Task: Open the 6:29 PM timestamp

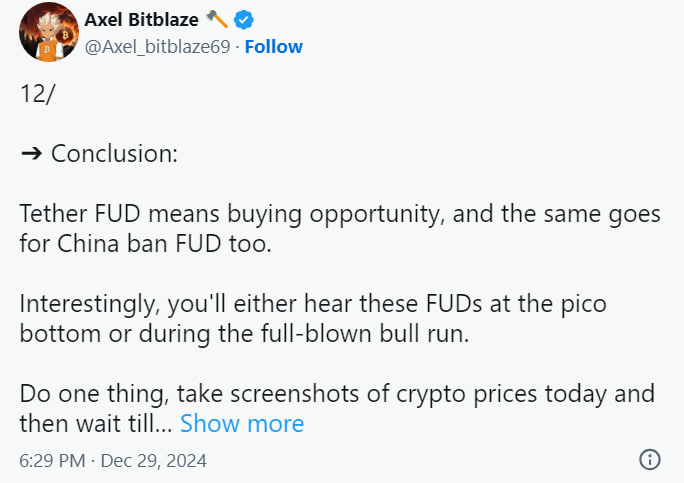Action: pos(50,461)
